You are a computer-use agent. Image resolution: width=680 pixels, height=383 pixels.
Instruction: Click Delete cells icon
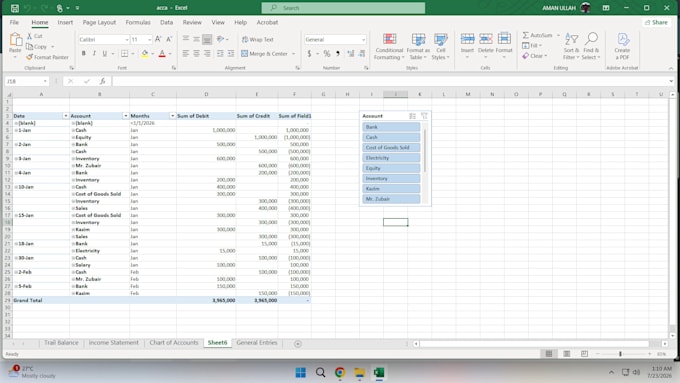[x=485, y=39]
